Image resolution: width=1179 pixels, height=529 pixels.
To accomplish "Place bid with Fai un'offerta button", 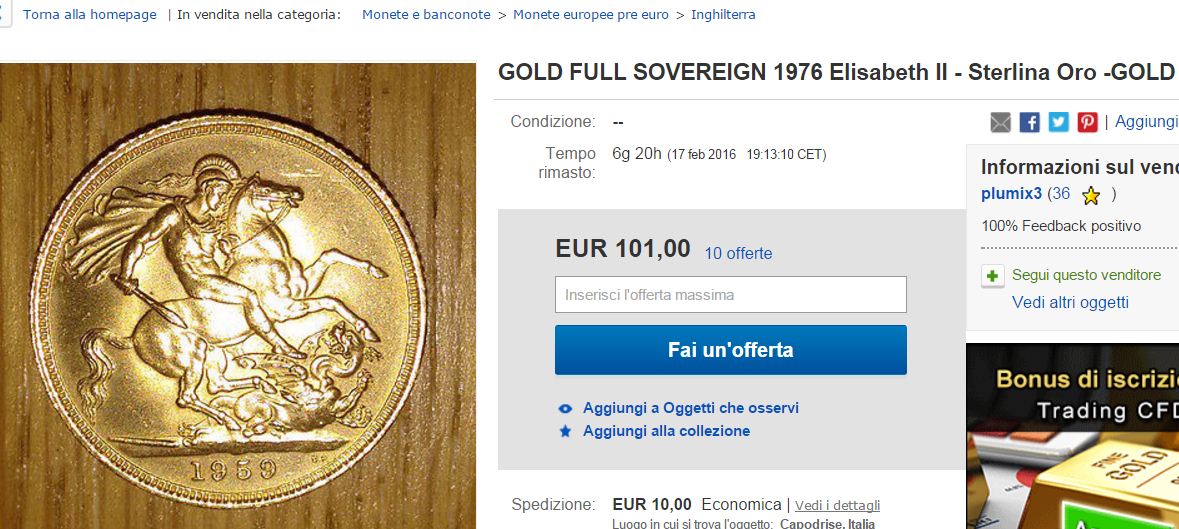I will click(x=730, y=349).
